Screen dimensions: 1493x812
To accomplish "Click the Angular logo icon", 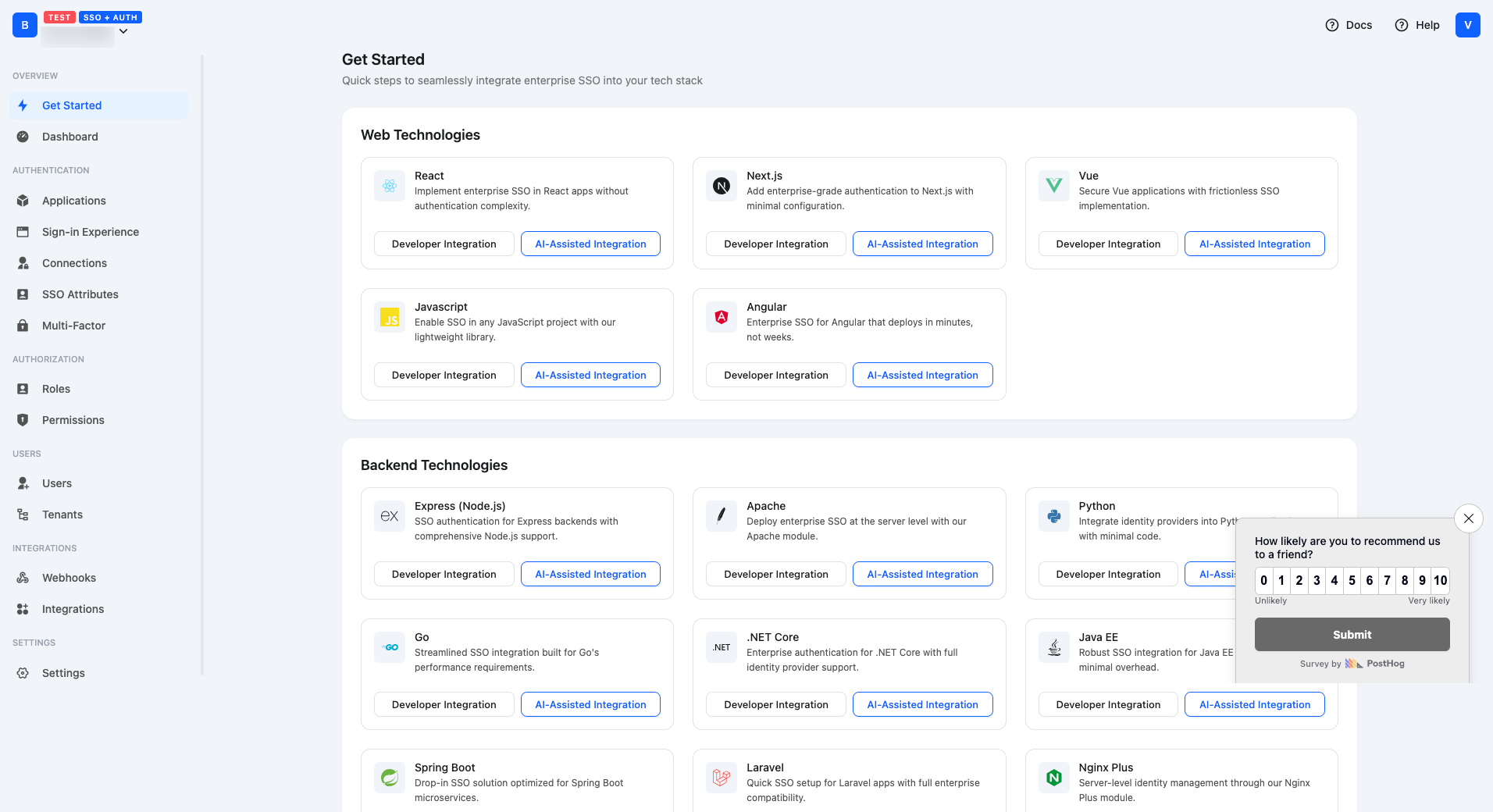I will pos(721,317).
